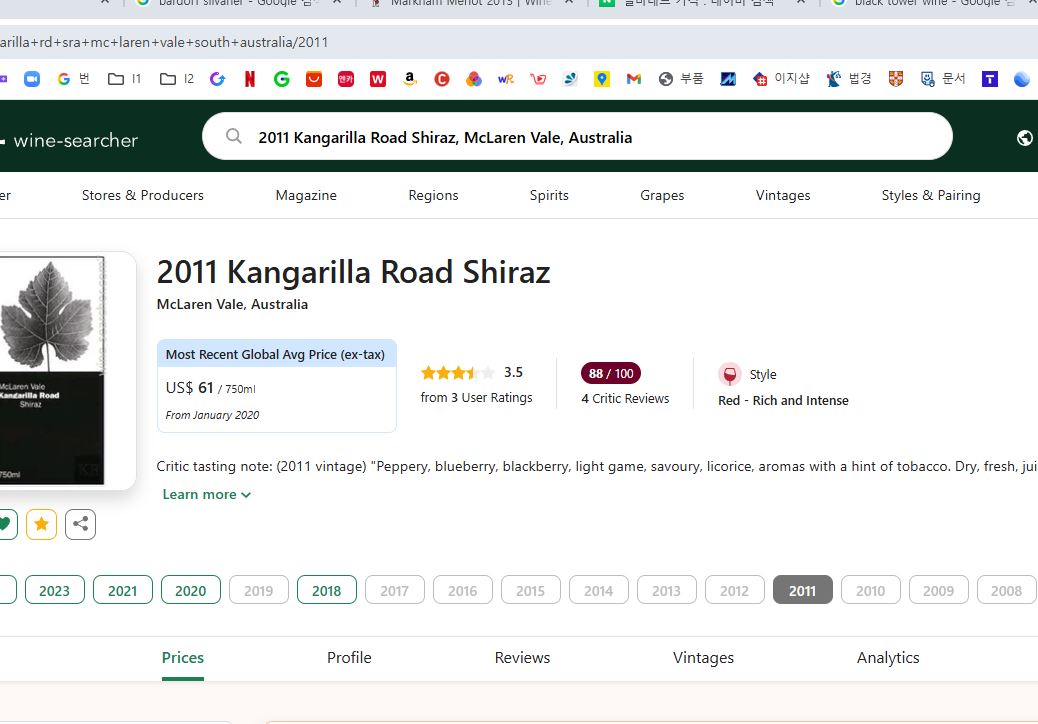
Task: Select vintage 2012 pill
Action: pyautogui.click(x=734, y=590)
